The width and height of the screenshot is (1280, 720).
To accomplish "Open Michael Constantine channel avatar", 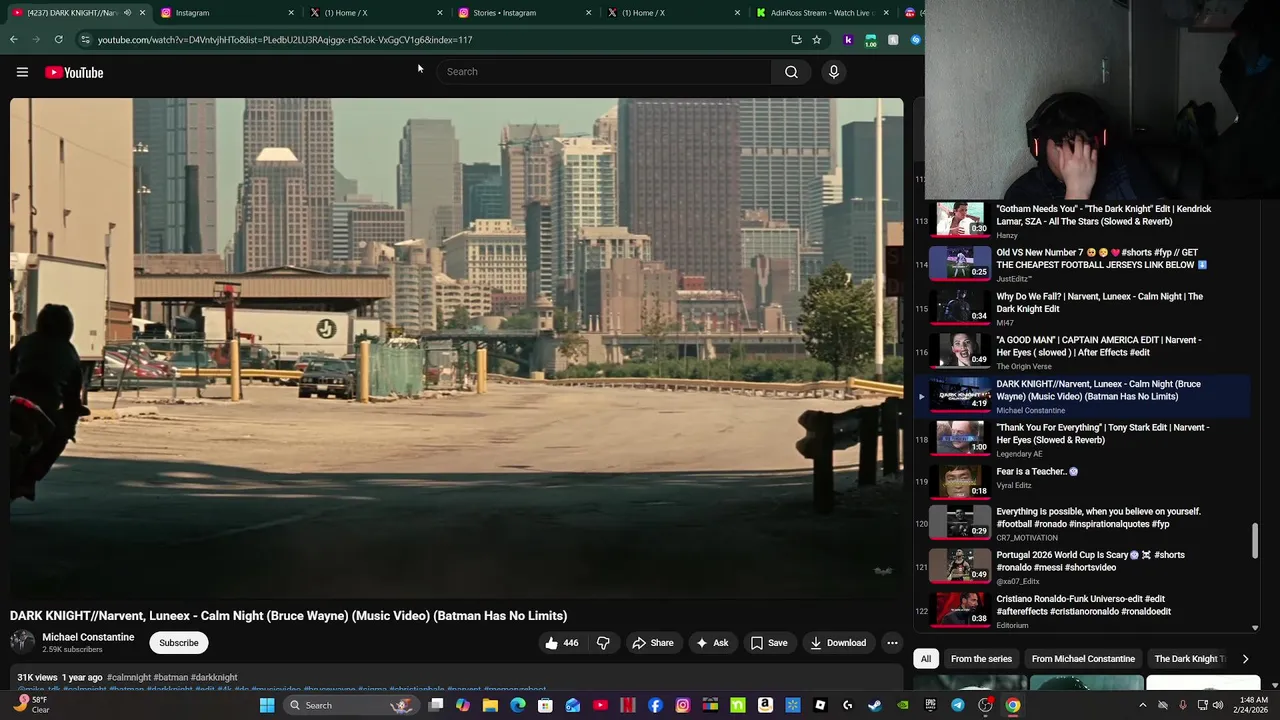I will (x=22, y=642).
